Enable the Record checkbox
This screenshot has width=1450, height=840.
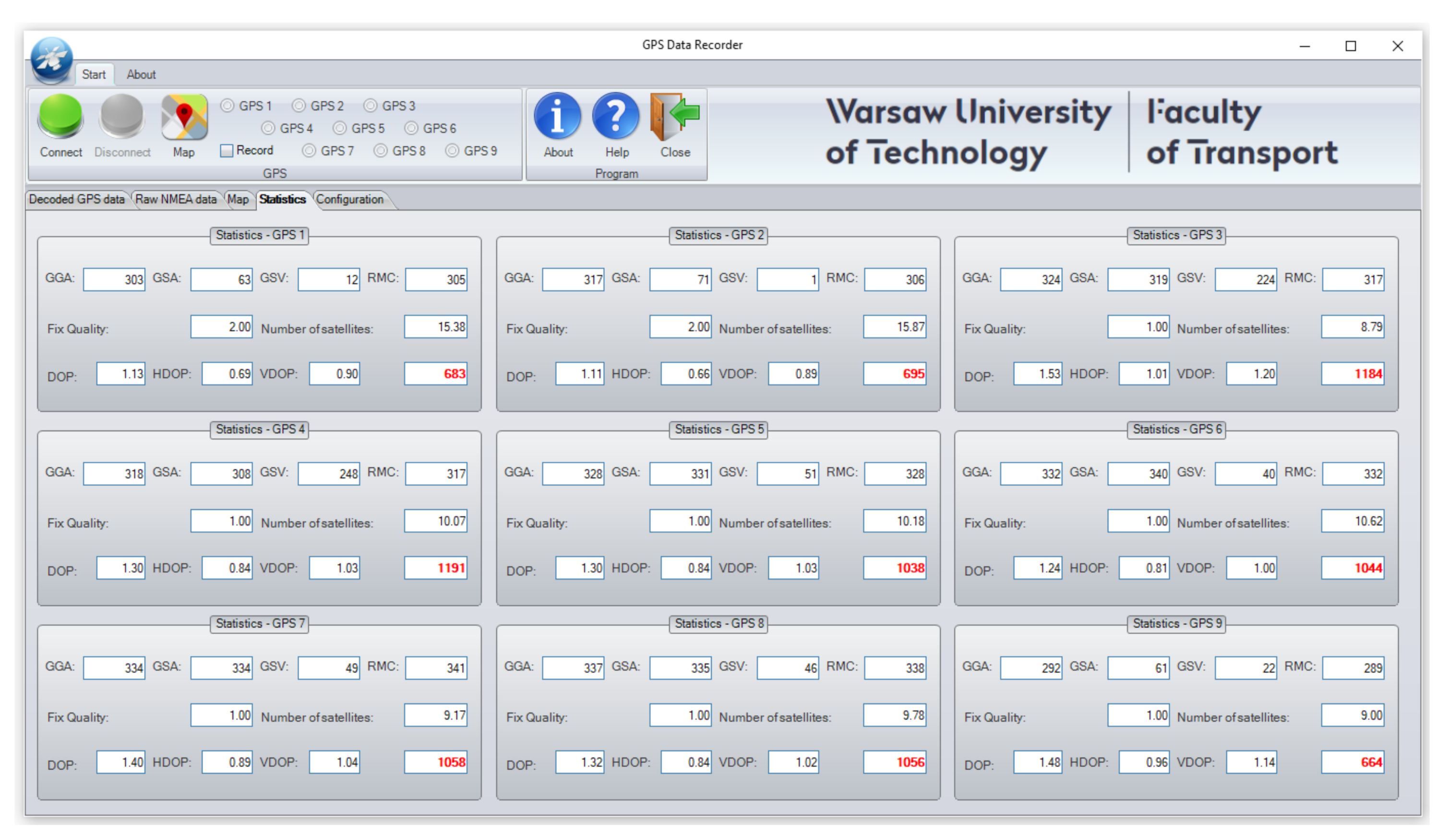(227, 151)
